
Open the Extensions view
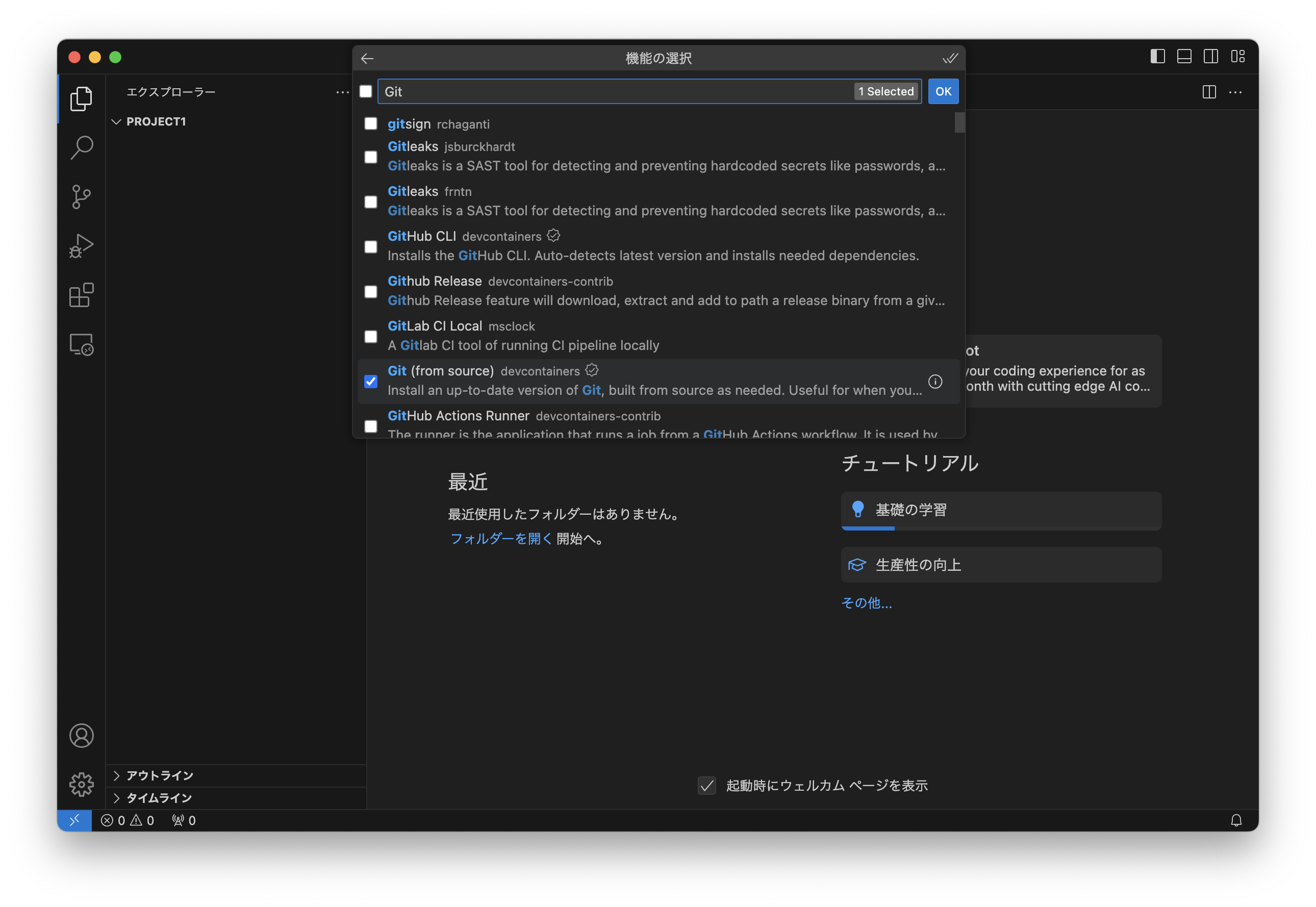click(x=81, y=295)
